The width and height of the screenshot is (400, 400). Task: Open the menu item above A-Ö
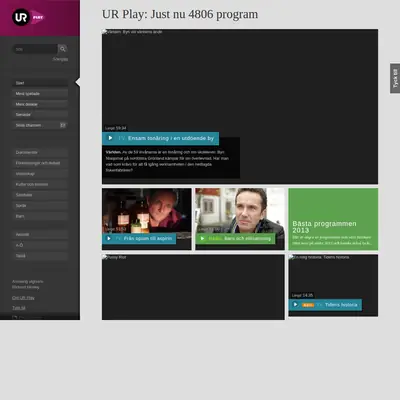[40, 235]
